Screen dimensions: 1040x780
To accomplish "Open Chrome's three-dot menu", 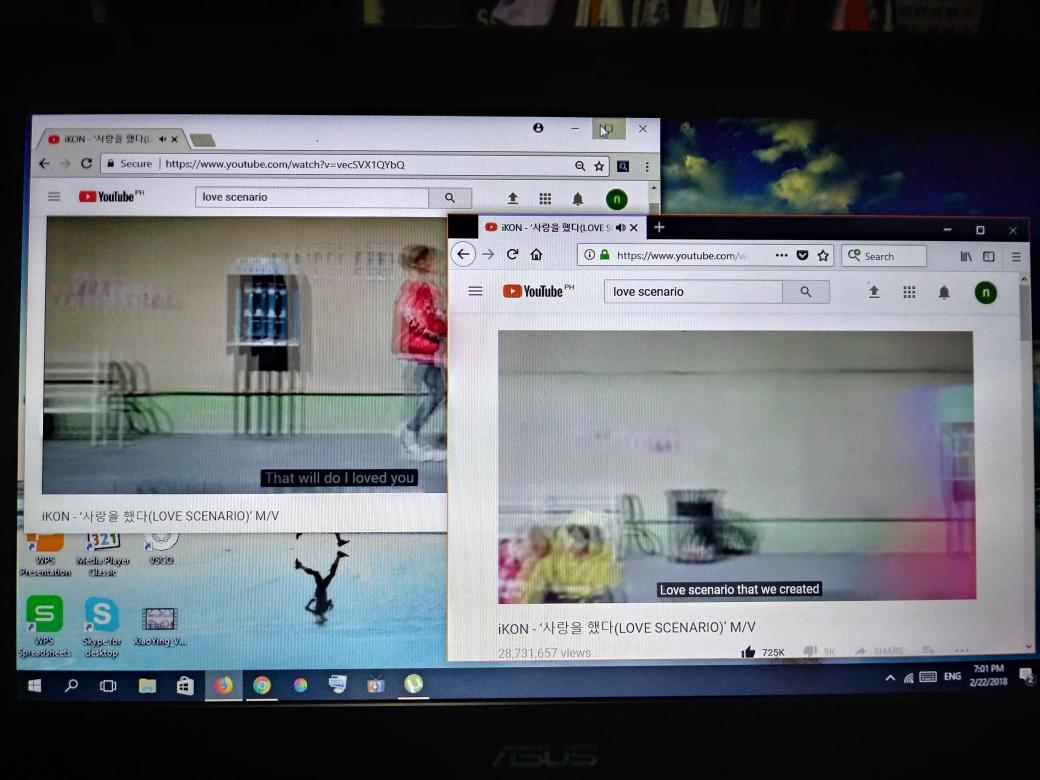I will coord(647,167).
